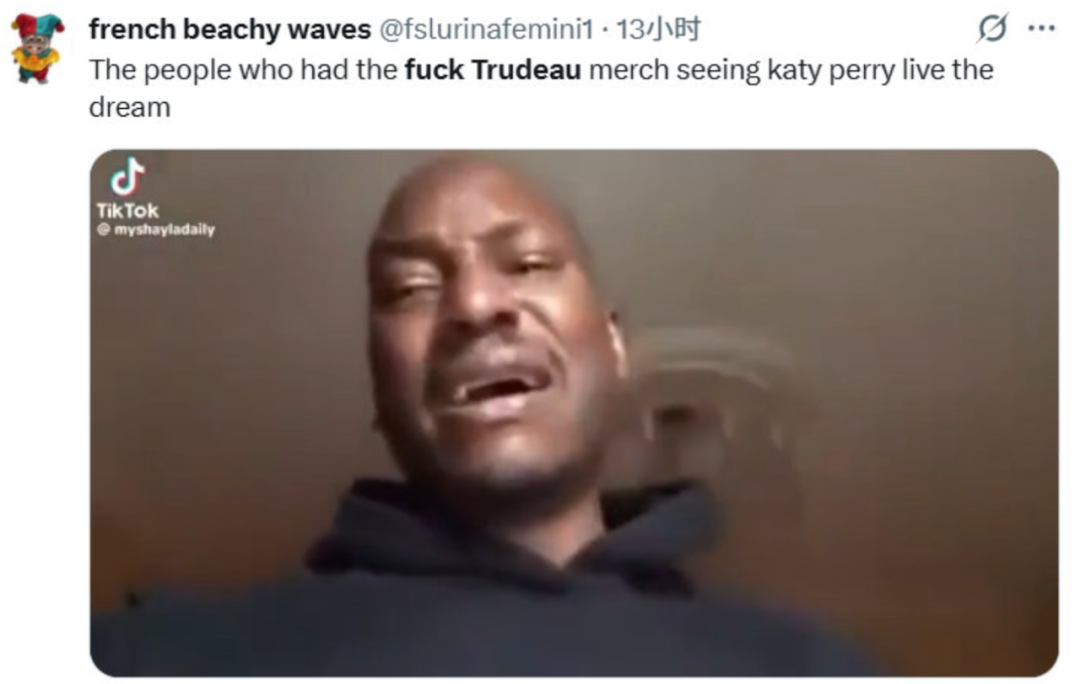Viewport: 1080px width, 684px height.
Task: Click the TikTok note logo on video
Action: click(x=127, y=176)
